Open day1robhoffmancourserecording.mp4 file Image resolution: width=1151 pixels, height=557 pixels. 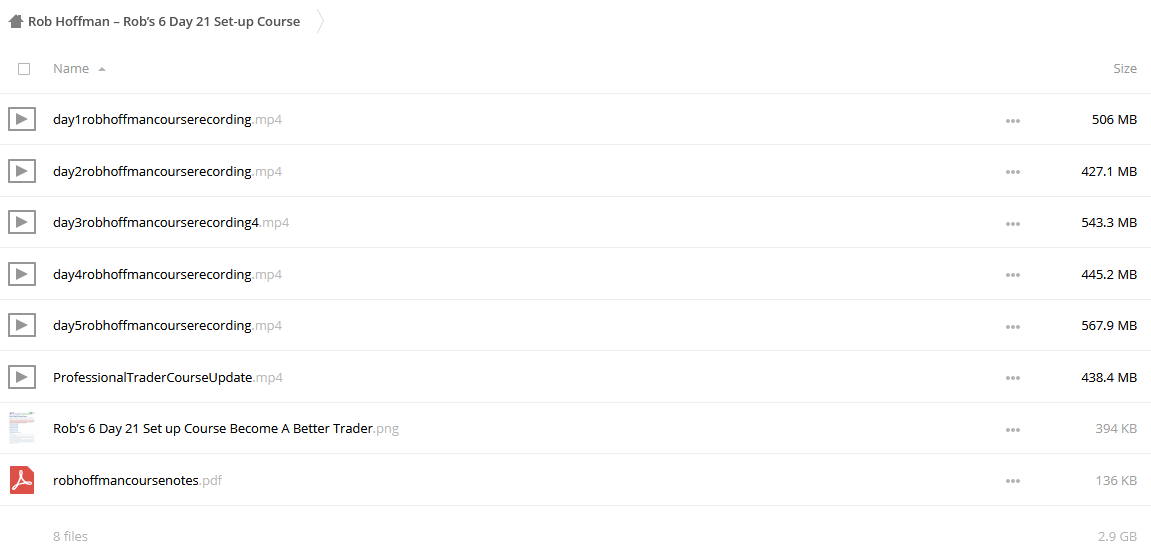167,119
